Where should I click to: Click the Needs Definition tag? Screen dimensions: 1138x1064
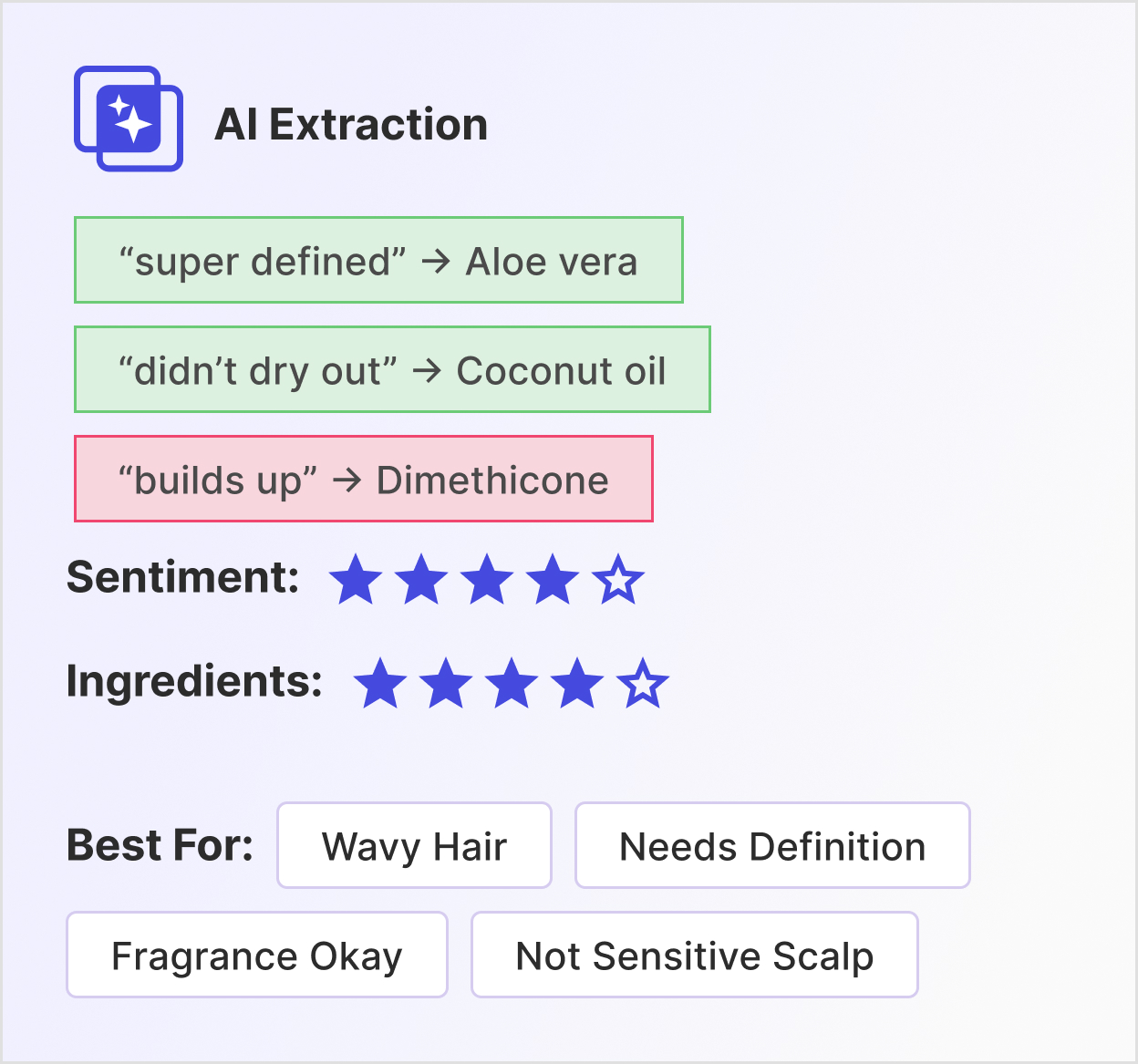coord(772,845)
